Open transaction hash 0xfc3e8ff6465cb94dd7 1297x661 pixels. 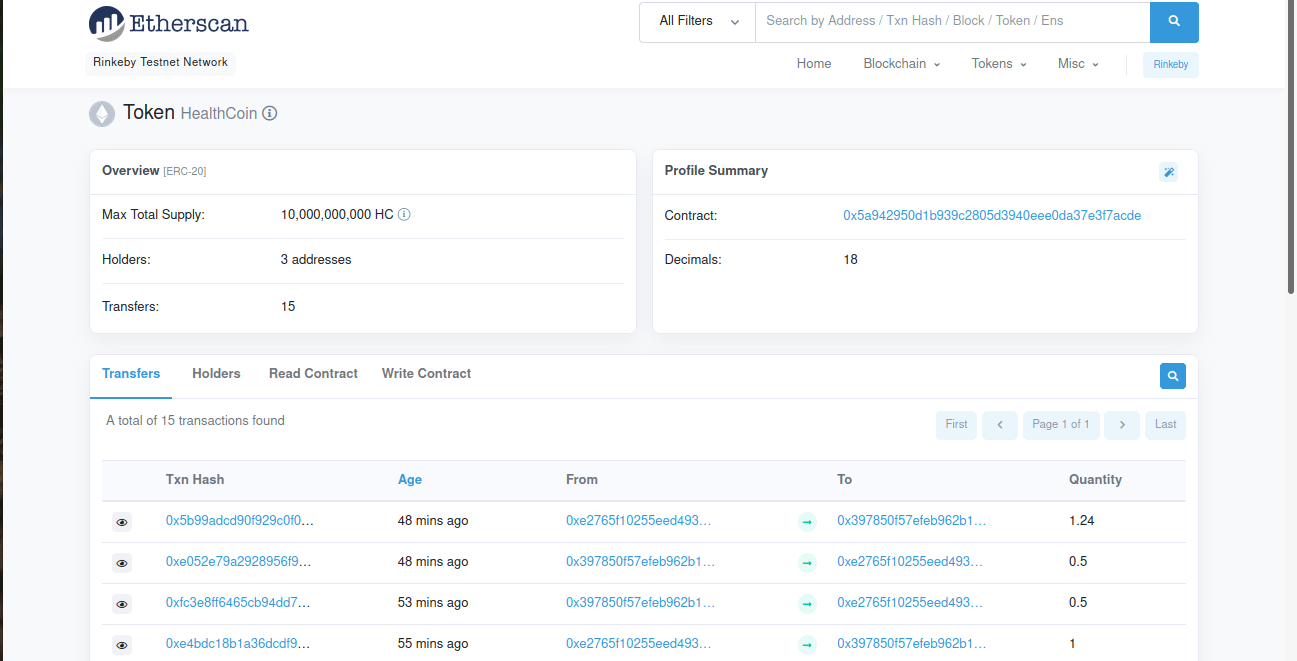pos(238,603)
